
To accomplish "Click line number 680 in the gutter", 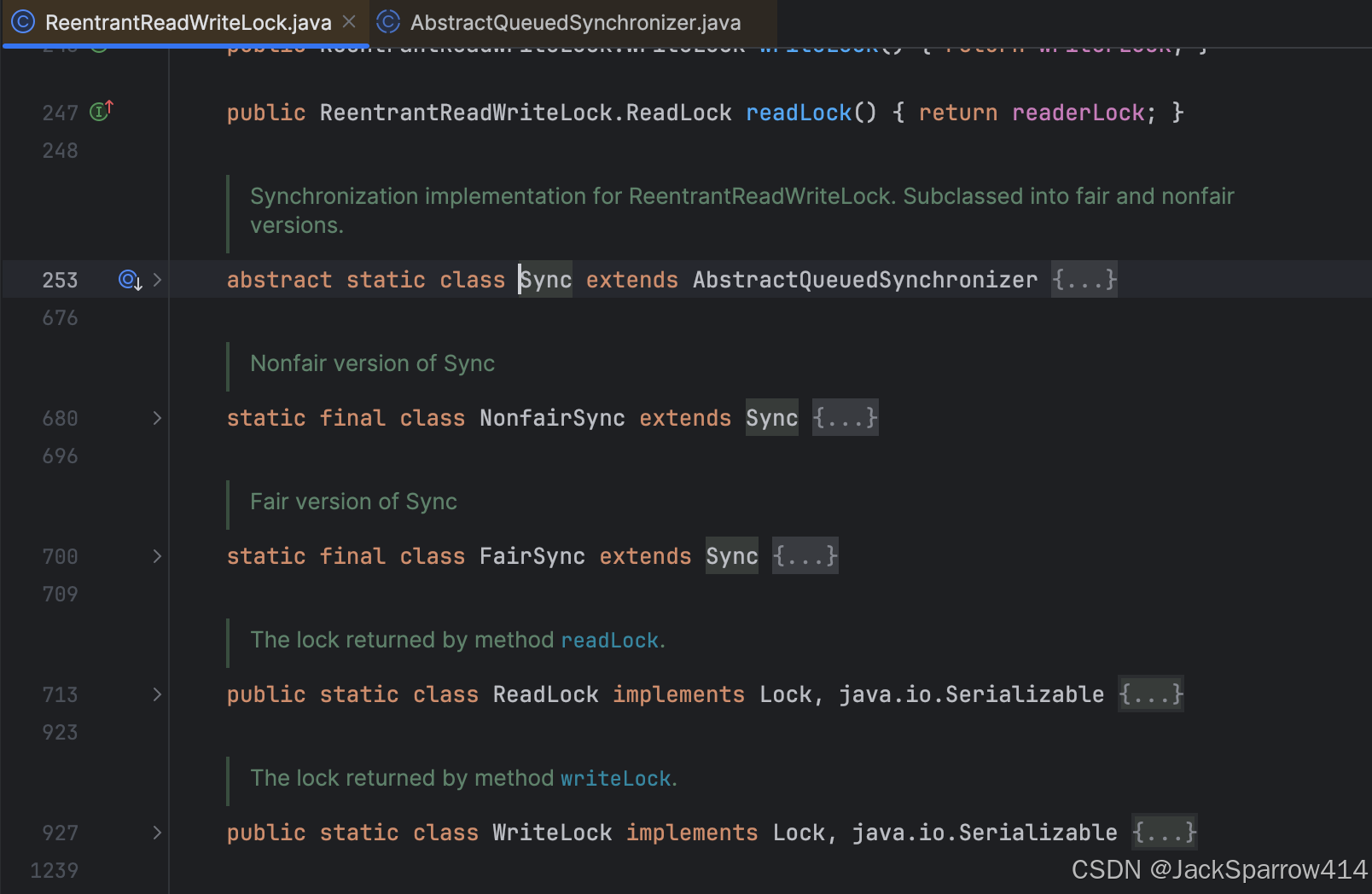I will pyautogui.click(x=60, y=418).
